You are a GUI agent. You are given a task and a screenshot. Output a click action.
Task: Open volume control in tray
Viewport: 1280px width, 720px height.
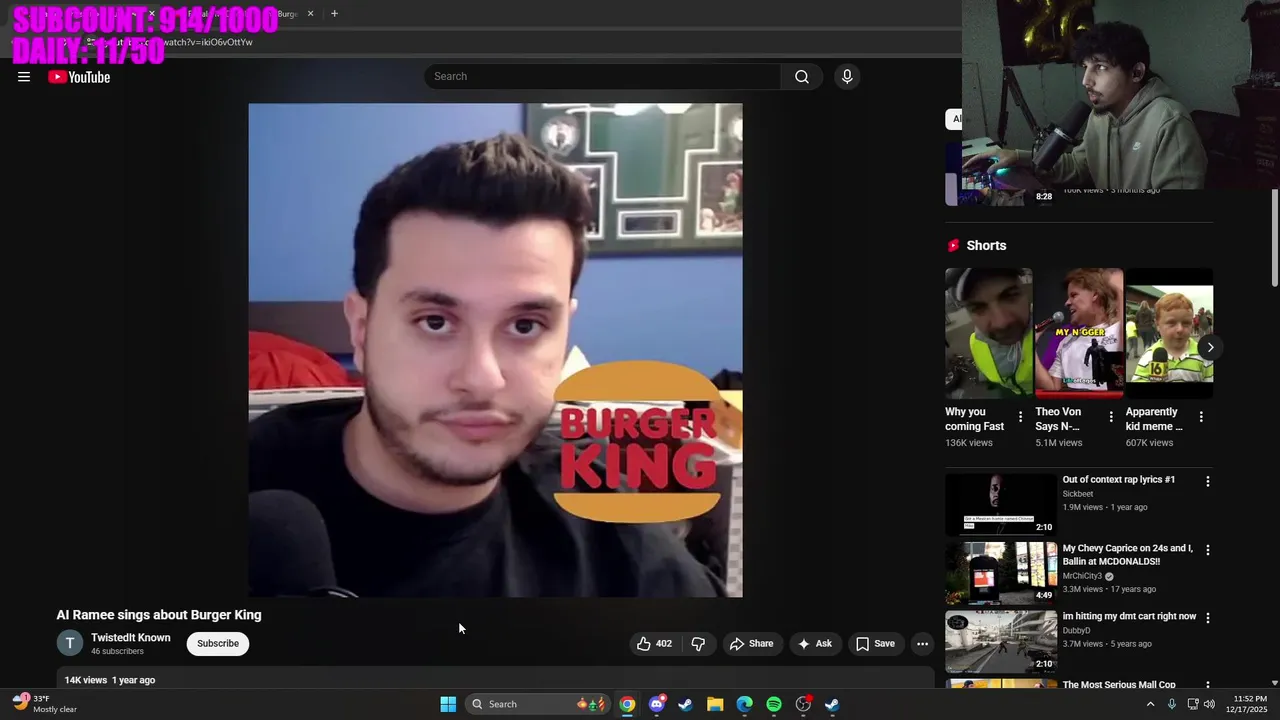coord(1210,704)
